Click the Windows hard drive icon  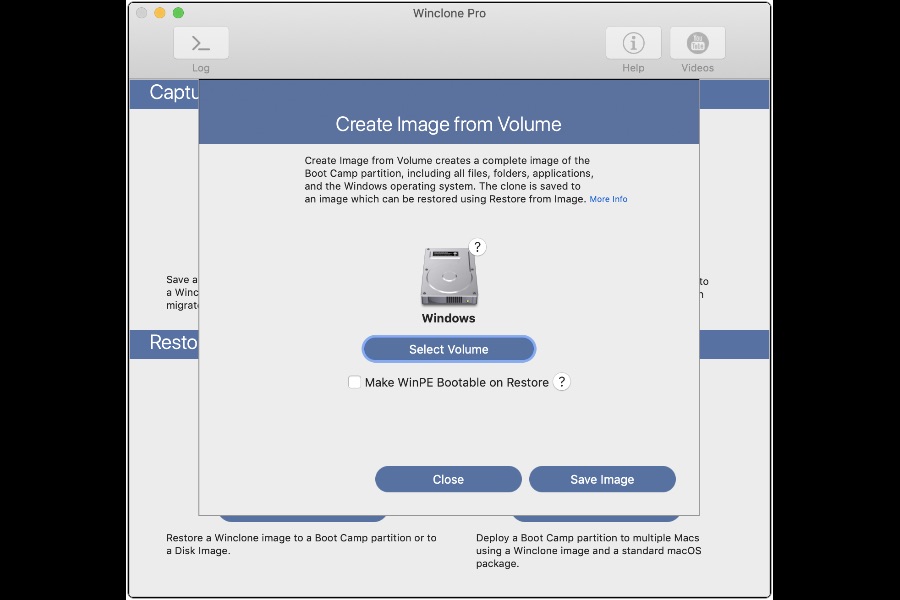tap(449, 277)
